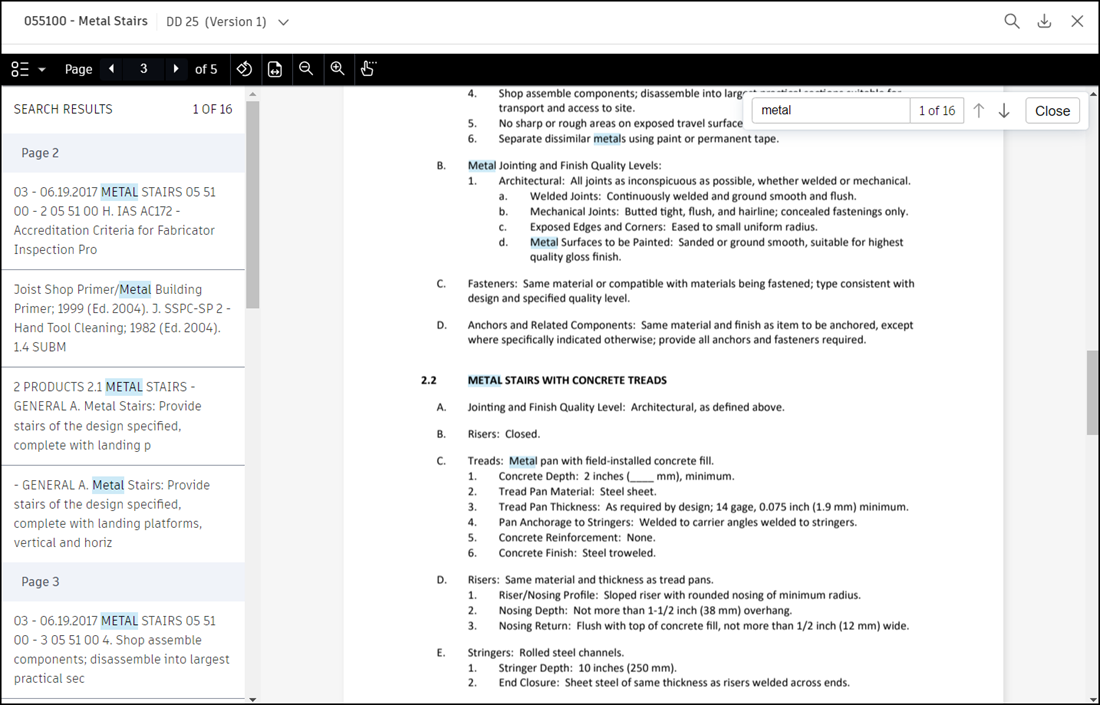The width and height of the screenshot is (1100, 705).
Task: Jump to the previous search match
Action: [x=979, y=111]
